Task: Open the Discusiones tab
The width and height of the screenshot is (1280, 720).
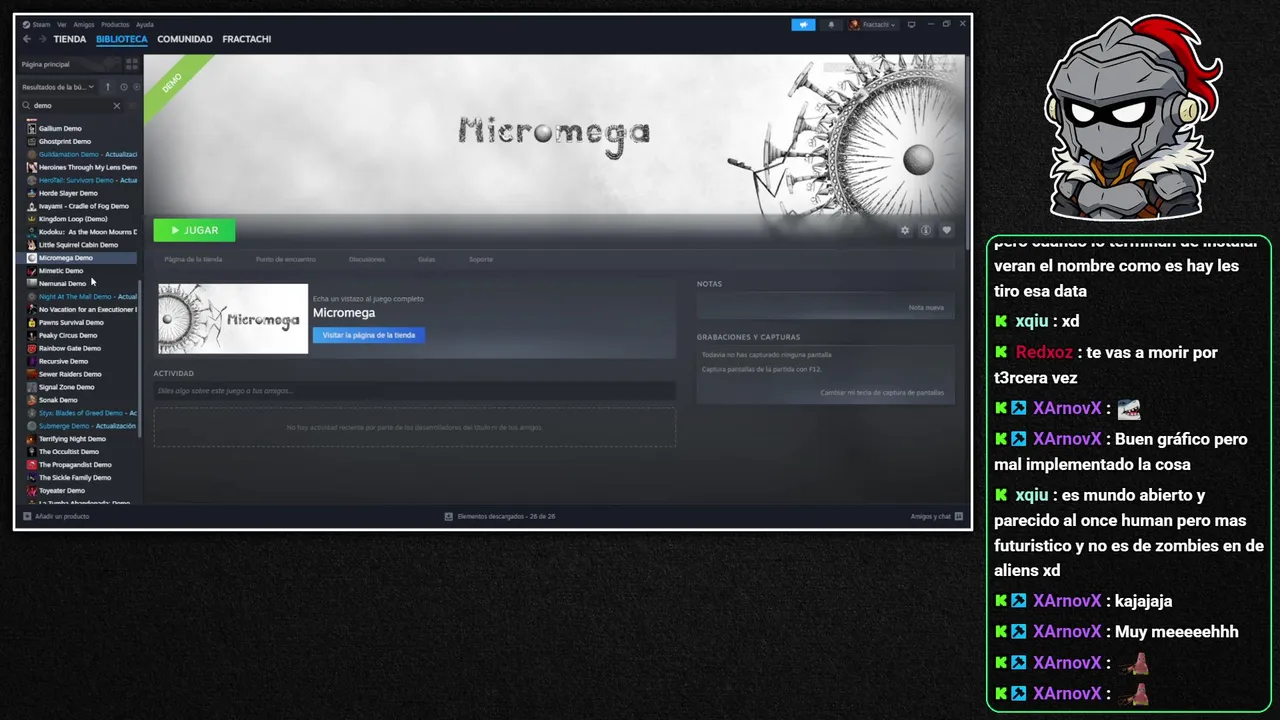Action: pyautogui.click(x=367, y=259)
